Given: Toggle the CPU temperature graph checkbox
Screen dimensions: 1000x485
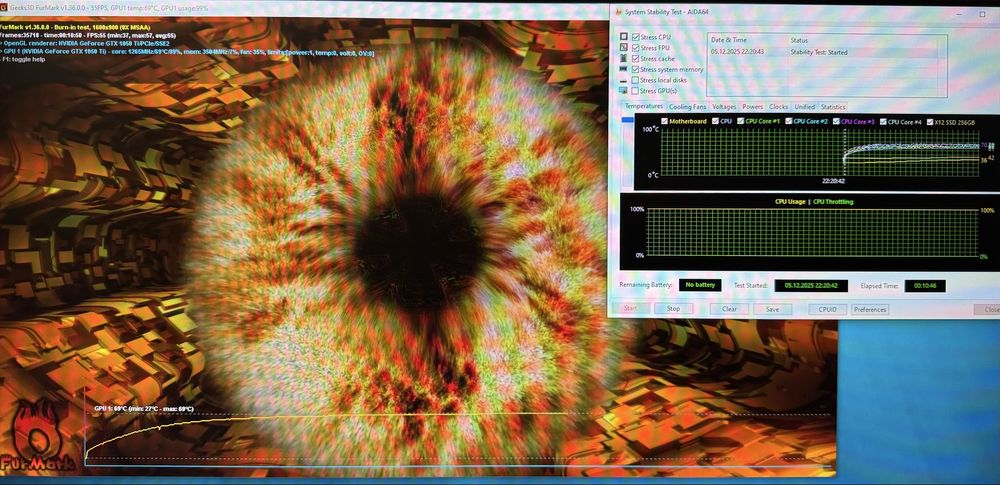Looking at the screenshot, I should coord(716,121).
